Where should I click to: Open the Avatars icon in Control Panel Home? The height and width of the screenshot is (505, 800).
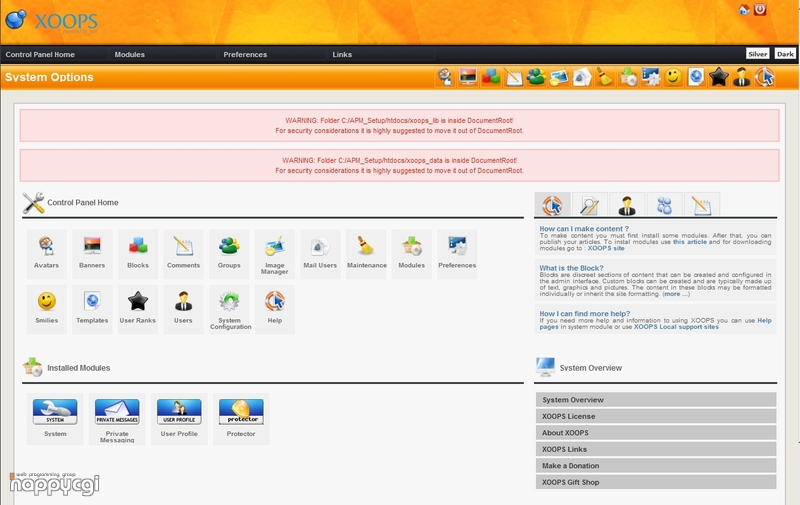pyautogui.click(x=46, y=254)
